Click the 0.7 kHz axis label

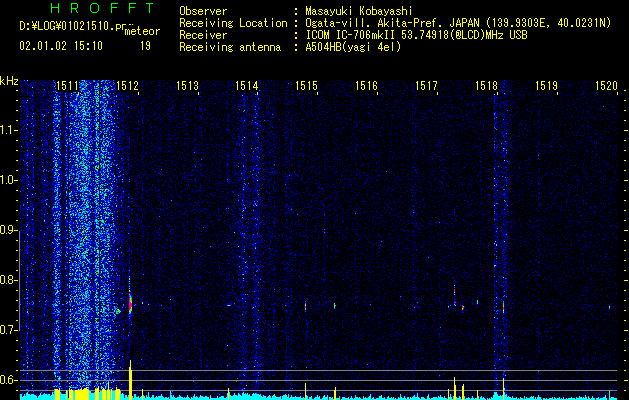9,330
